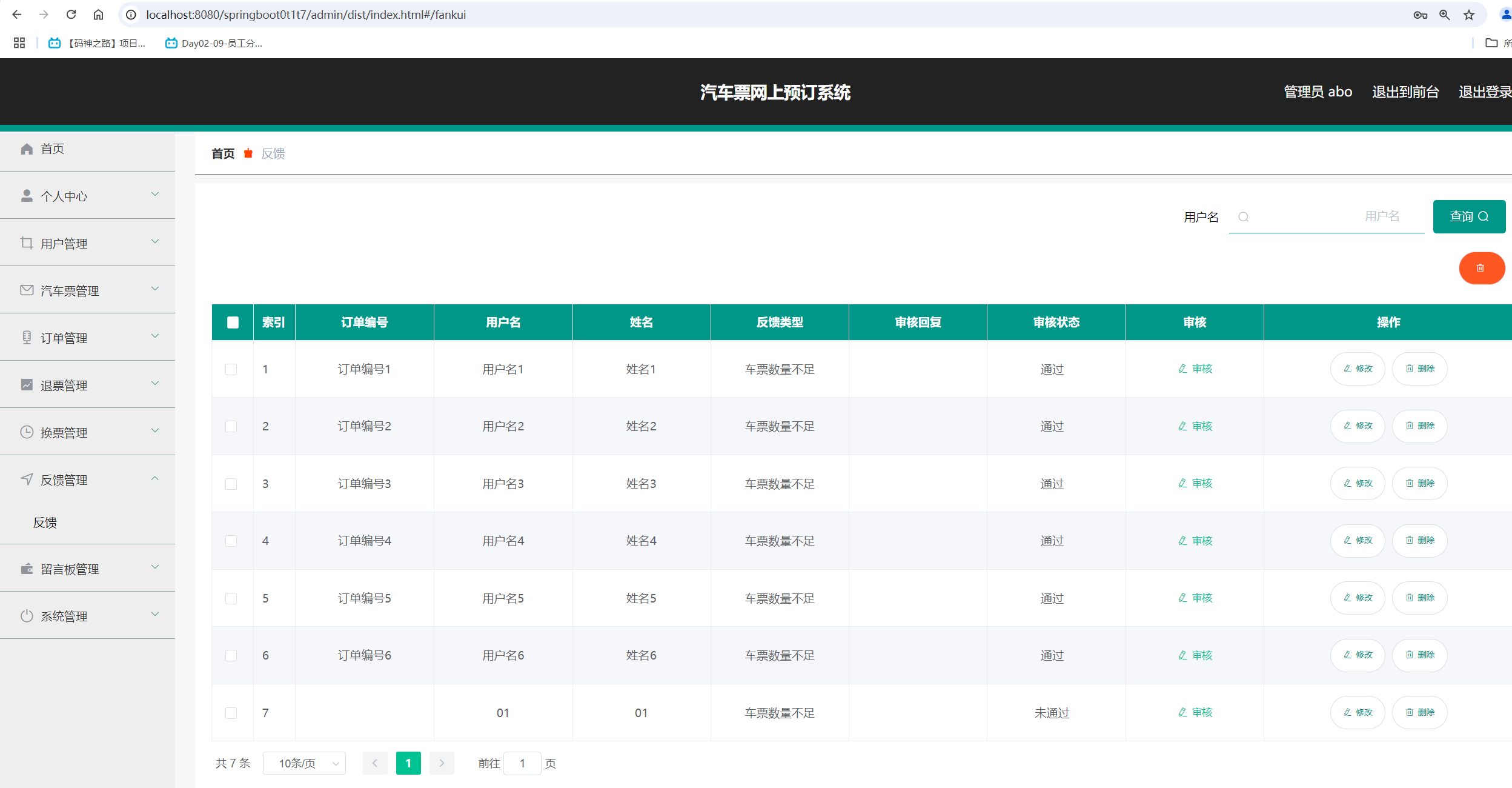
Task: Click the magnifier icon in the 用户名 search field
Action: pyautogui.click(x=1243, y=217)
